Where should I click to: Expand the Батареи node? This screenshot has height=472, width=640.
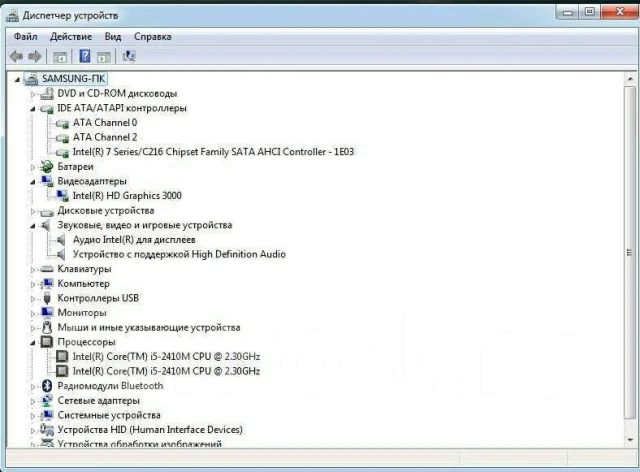(33, 167)
